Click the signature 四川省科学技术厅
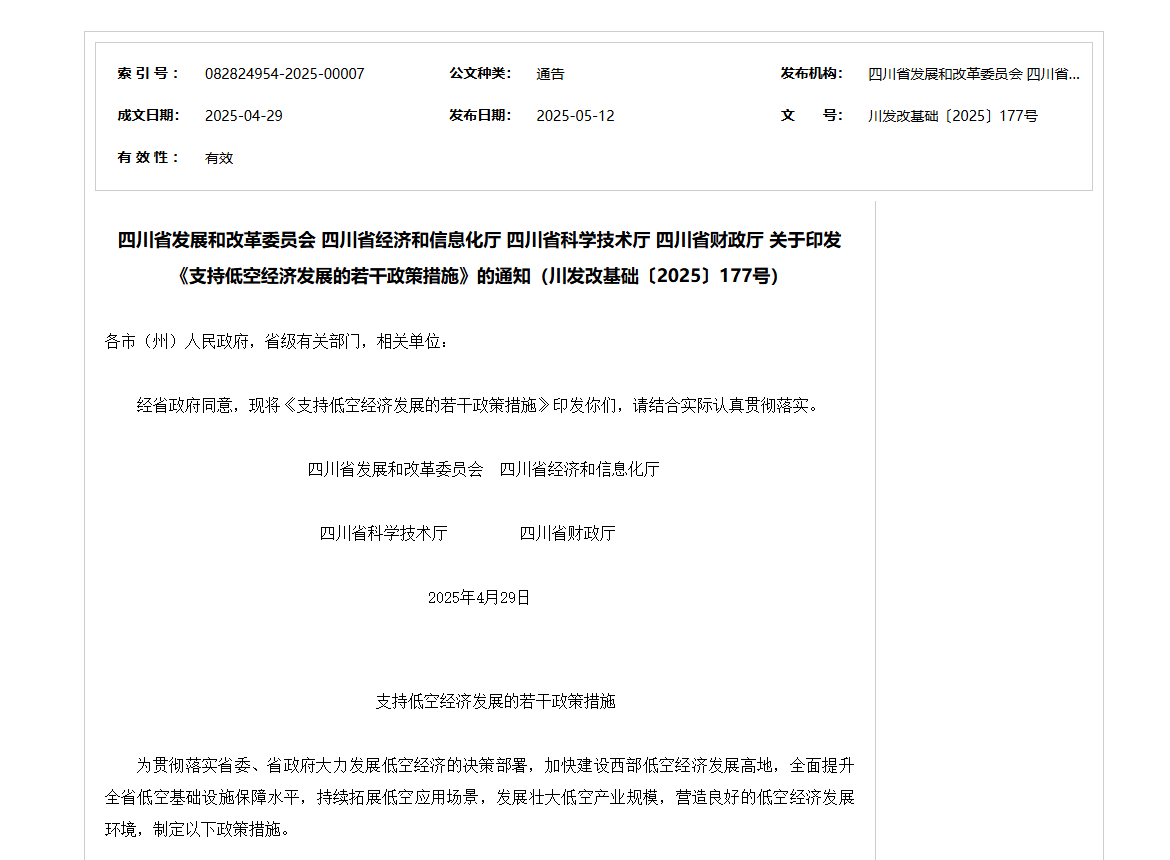1170x860 pixels. [384, 533]
